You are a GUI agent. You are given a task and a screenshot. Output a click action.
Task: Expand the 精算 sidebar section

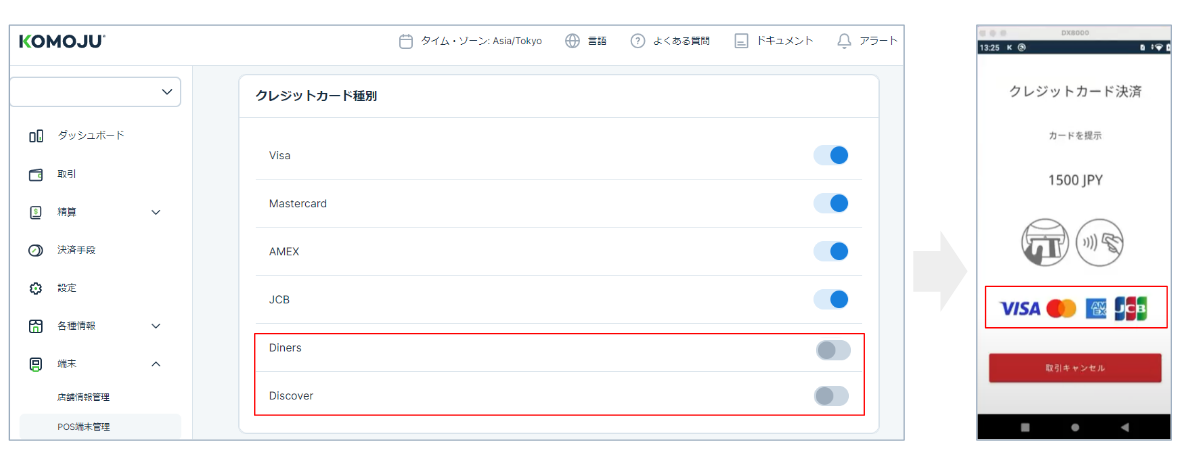155,212
